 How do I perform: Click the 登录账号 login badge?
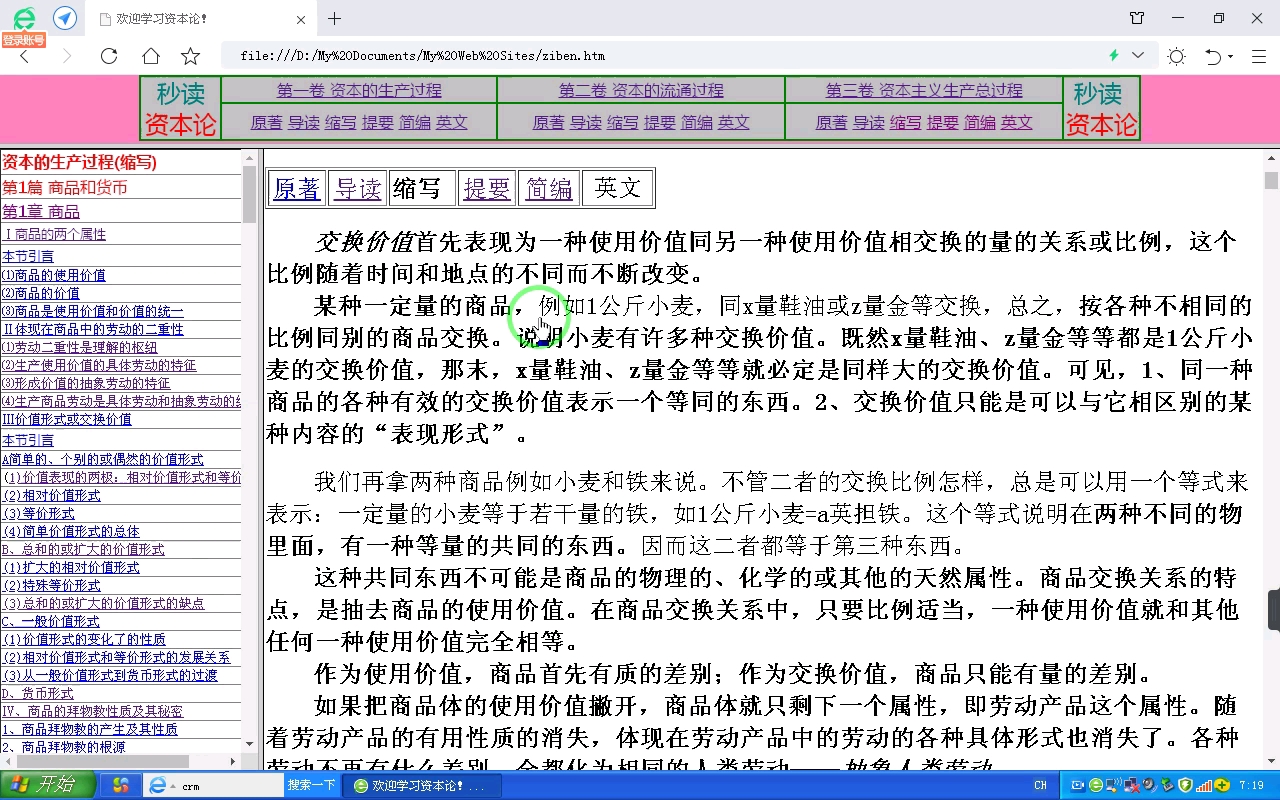23,40
